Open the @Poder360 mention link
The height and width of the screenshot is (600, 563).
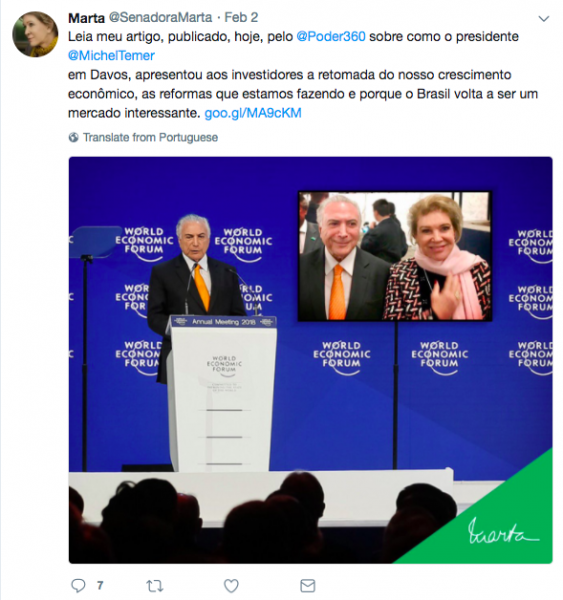(x=331, y=37)
